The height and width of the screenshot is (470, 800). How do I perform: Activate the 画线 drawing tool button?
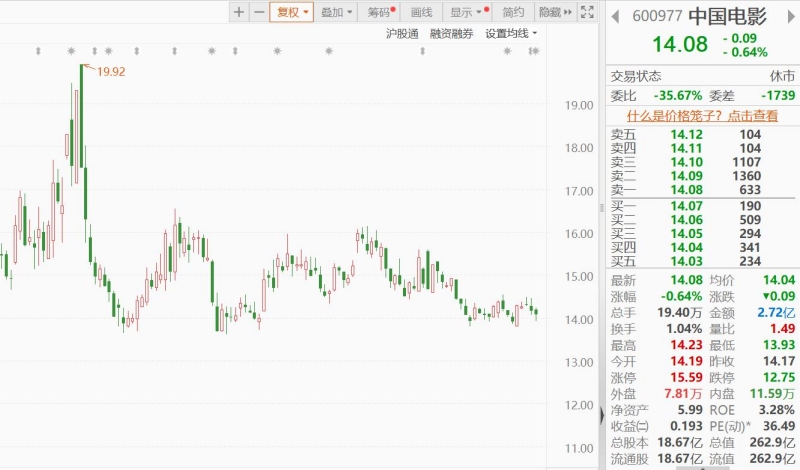point(422,12)
